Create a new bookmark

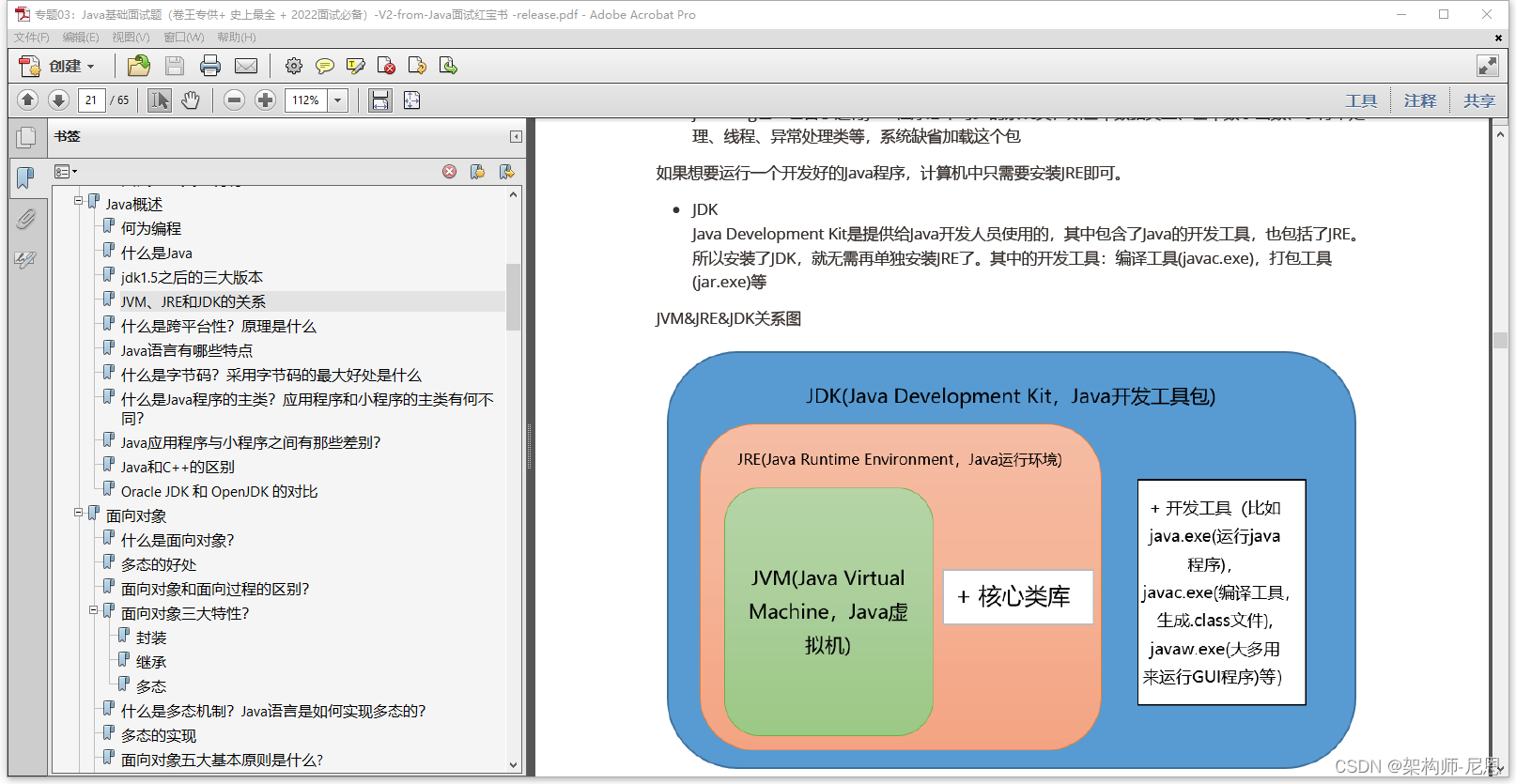[x=478, y=172]
